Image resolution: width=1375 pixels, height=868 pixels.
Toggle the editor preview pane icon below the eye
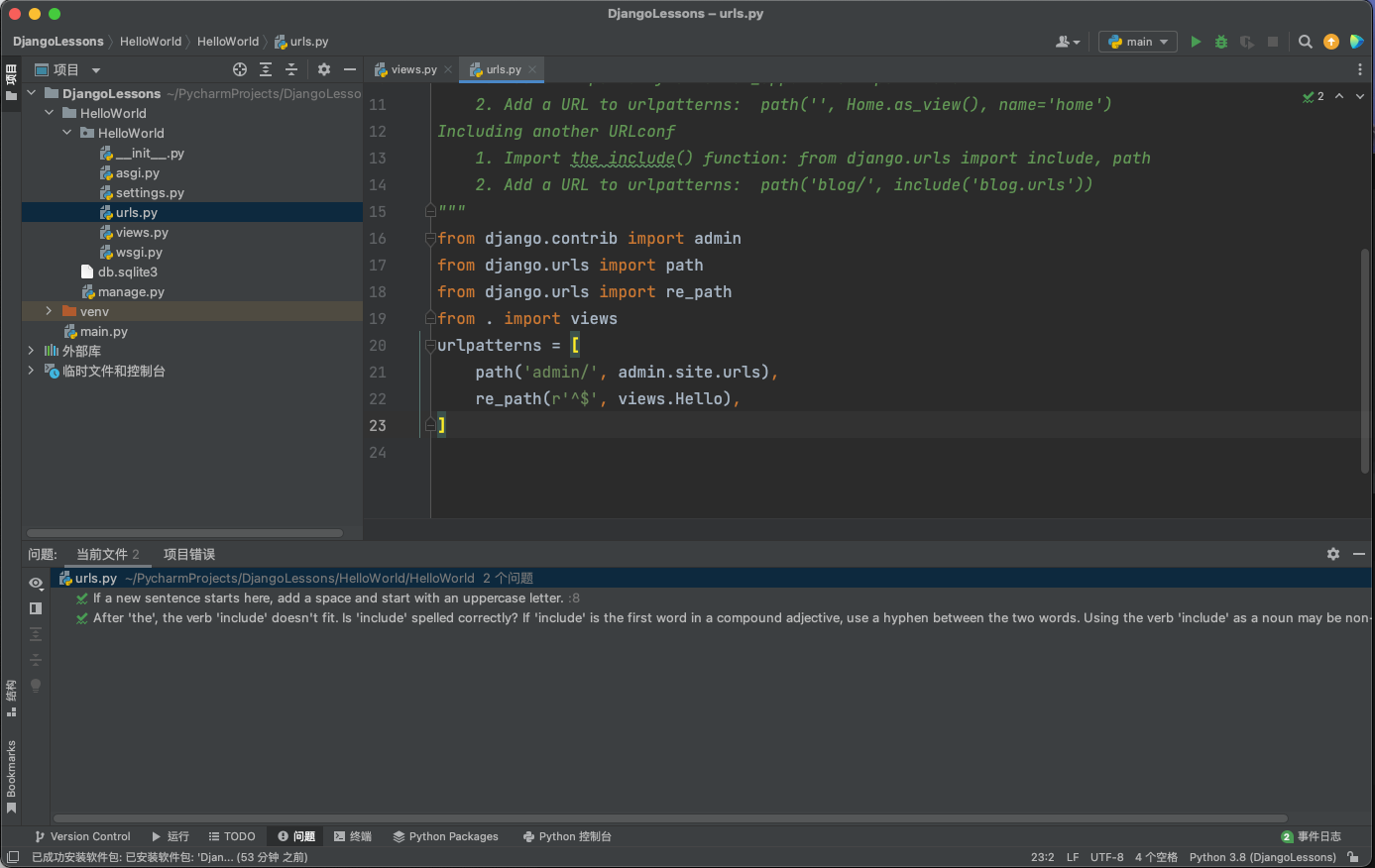click(x=36, y=608)
